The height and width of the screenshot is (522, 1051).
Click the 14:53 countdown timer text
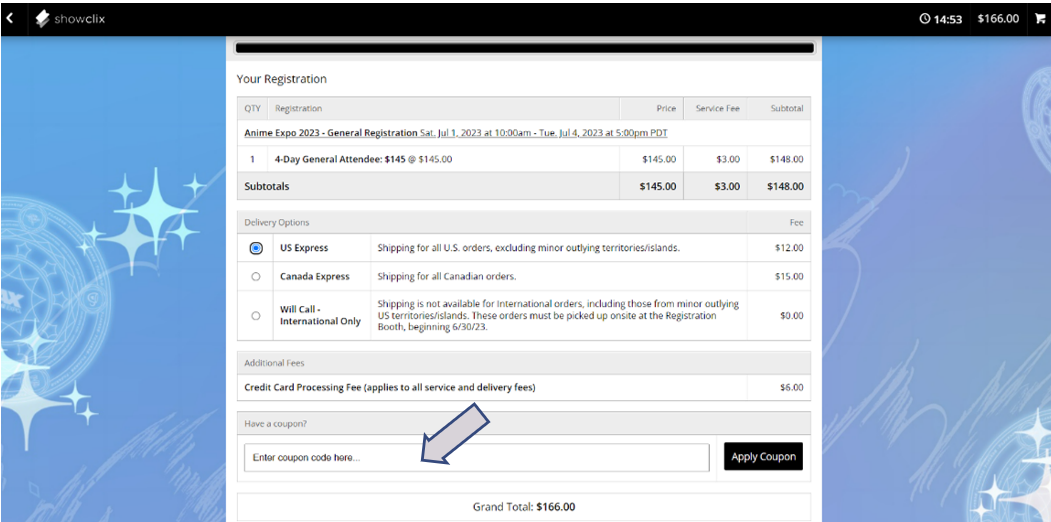click(x=948, y=19)
